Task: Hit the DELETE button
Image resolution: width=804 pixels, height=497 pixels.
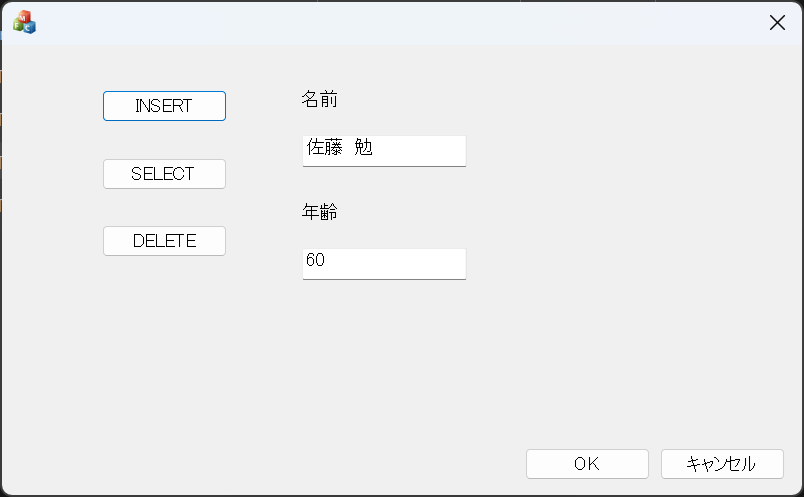Action: pyautogui.click(x=164, y=241)
